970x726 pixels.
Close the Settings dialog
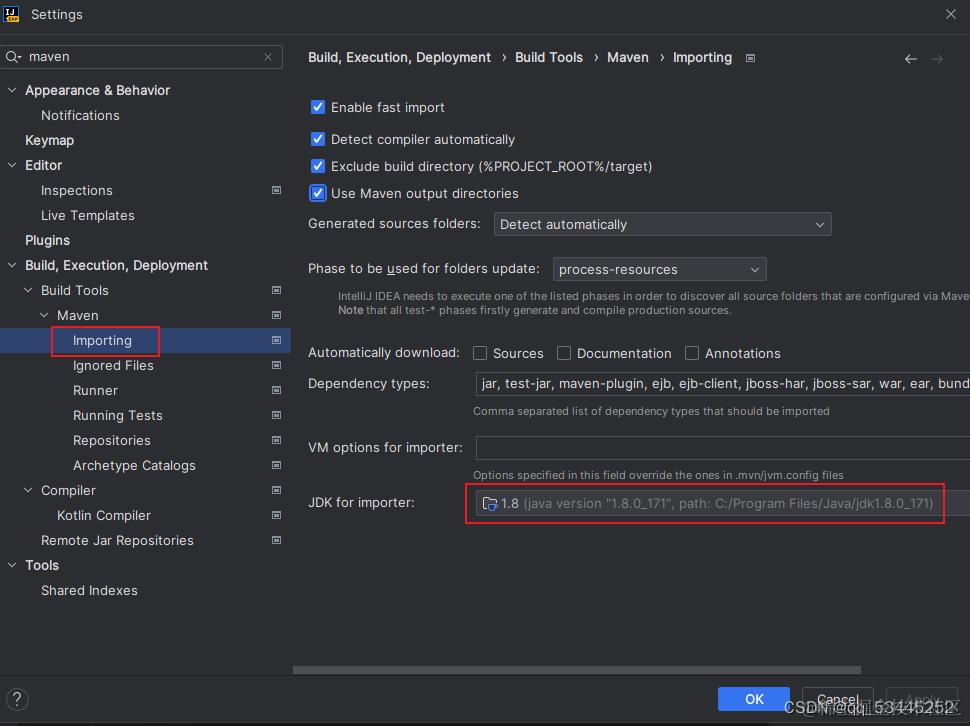pyautogui.click(x=951, y=14)
